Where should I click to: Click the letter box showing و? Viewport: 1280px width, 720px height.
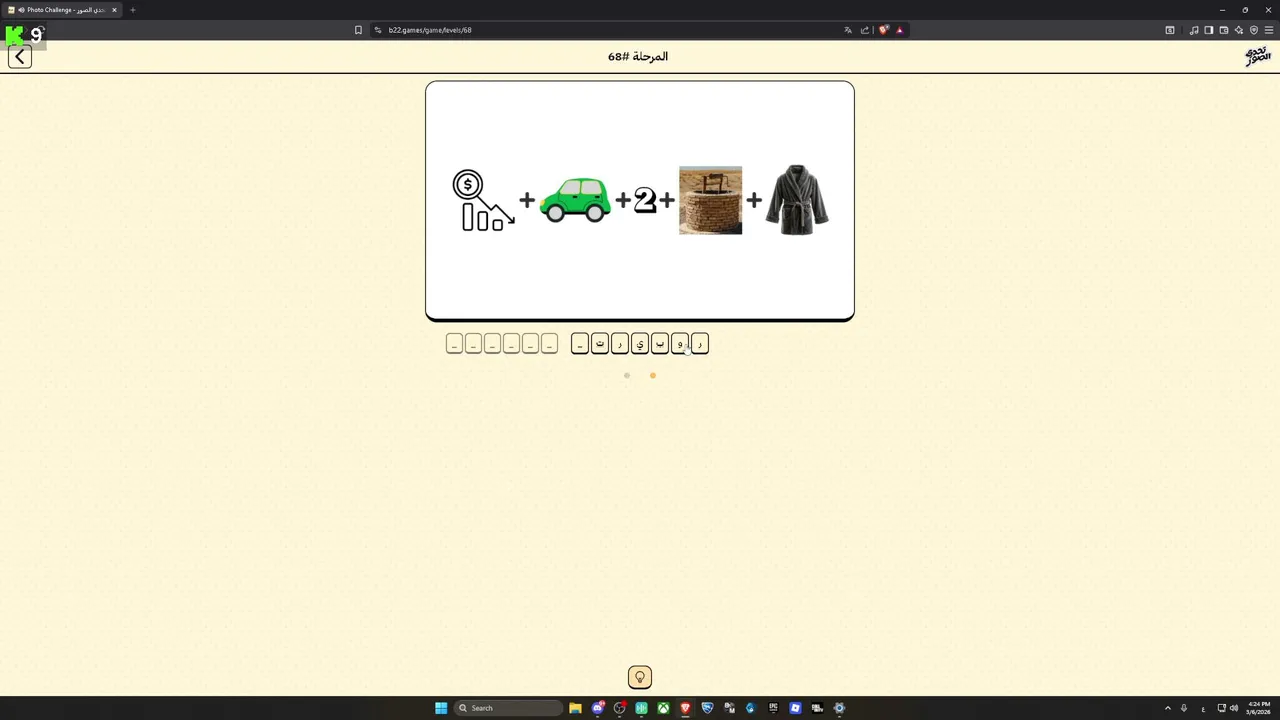679,344
